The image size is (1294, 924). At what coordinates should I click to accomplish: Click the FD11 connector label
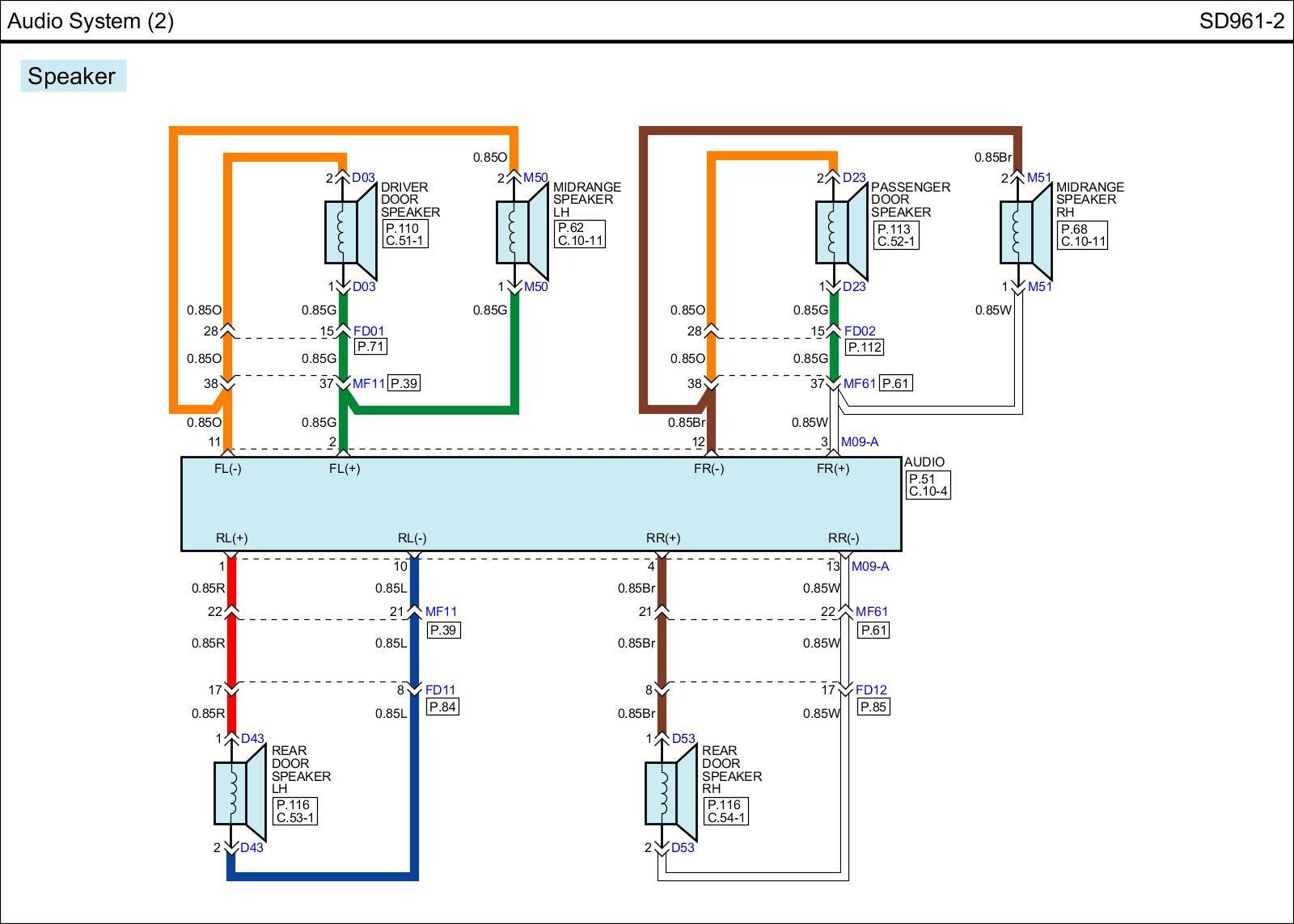pos(441,690)
